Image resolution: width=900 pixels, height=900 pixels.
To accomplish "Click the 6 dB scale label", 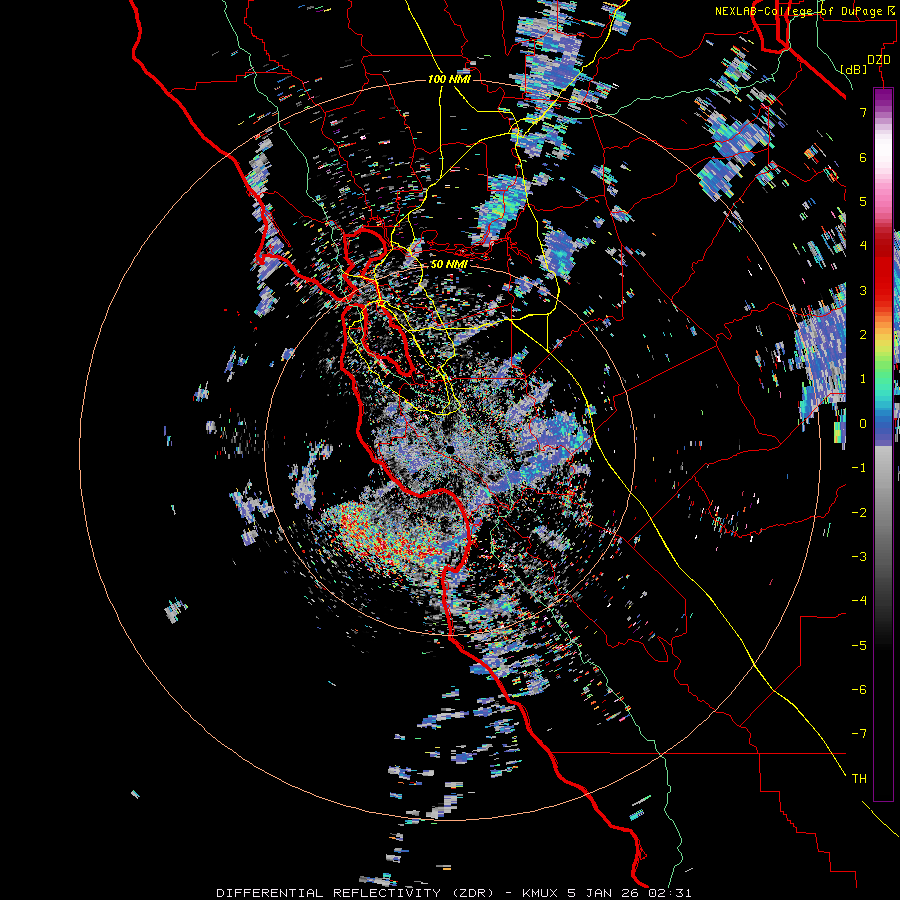I will coord(863,157).
